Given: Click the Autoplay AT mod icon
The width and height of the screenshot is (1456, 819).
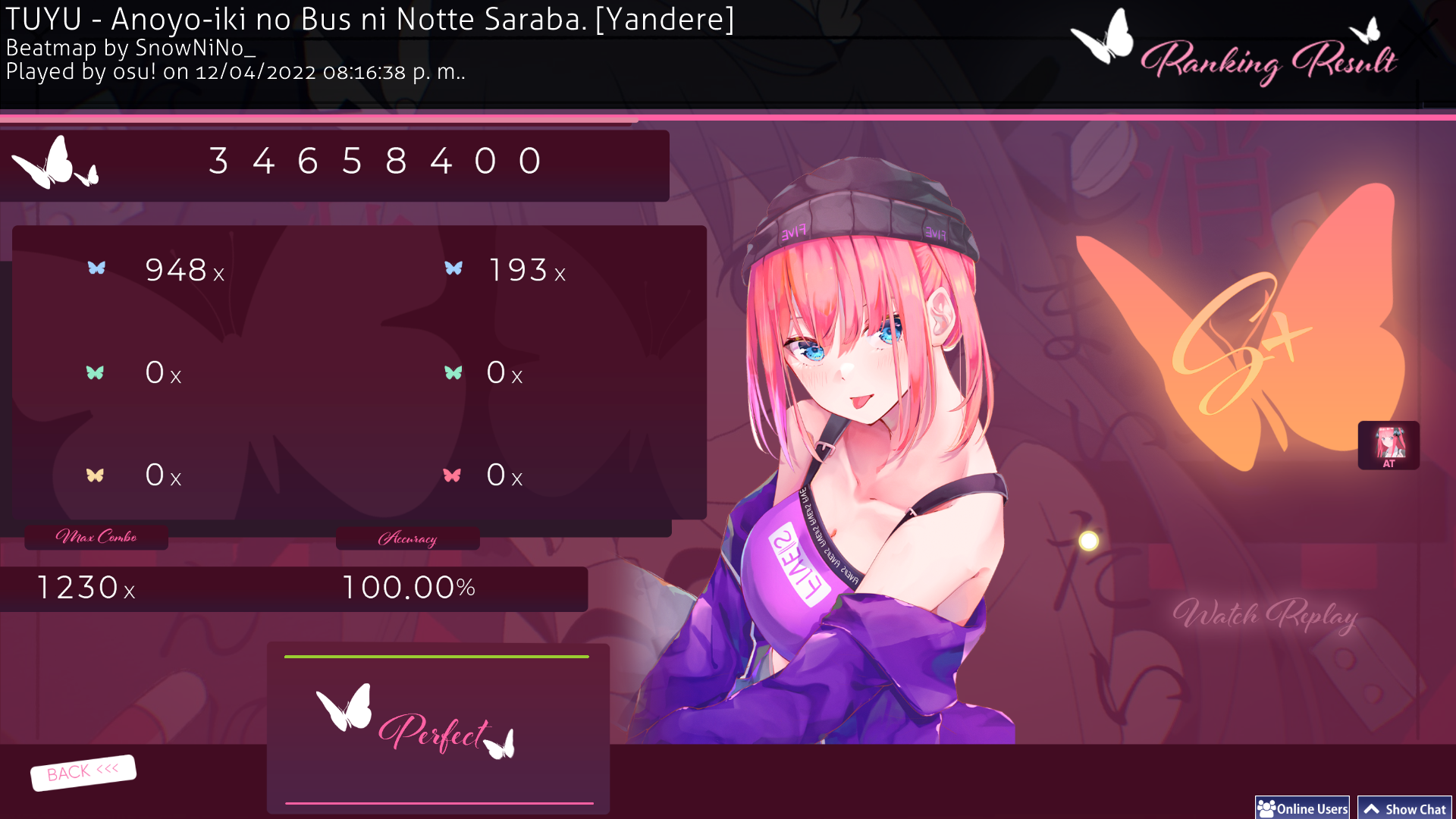Looking at the screenshot, I should (1389, 446).
